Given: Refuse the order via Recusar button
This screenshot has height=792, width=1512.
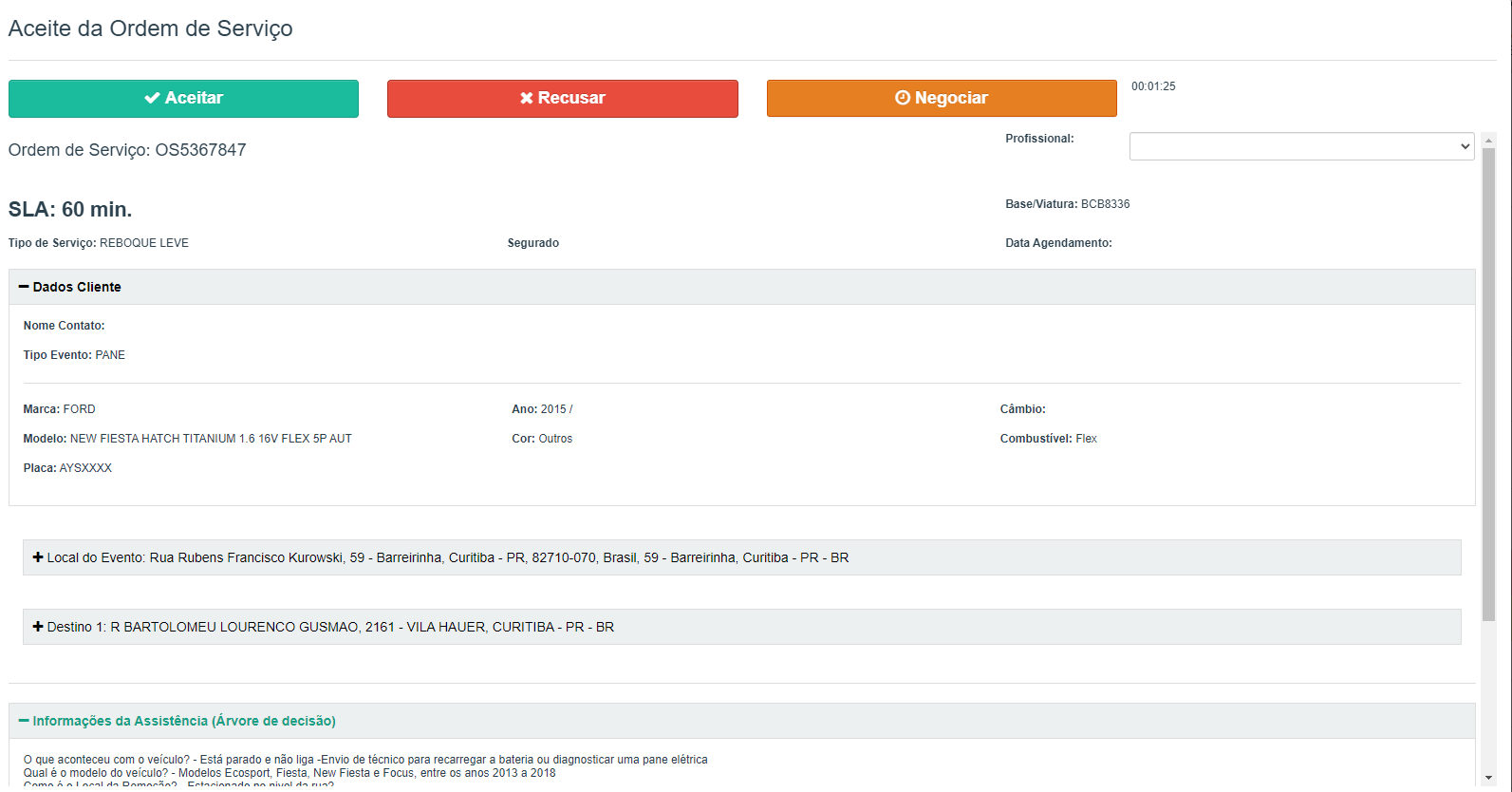Looking at the screenshot, I should (563, 99).
